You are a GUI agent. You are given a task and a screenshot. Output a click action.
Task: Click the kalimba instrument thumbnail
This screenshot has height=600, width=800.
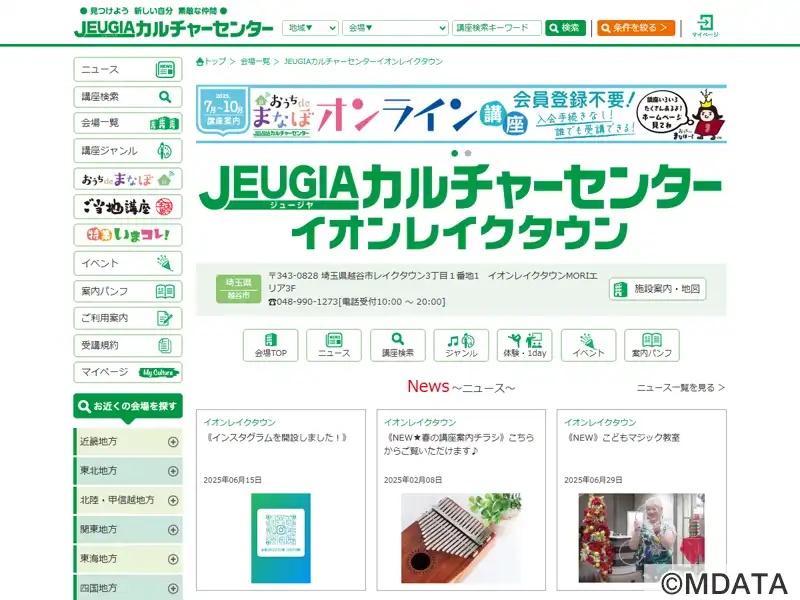(461, 538)
